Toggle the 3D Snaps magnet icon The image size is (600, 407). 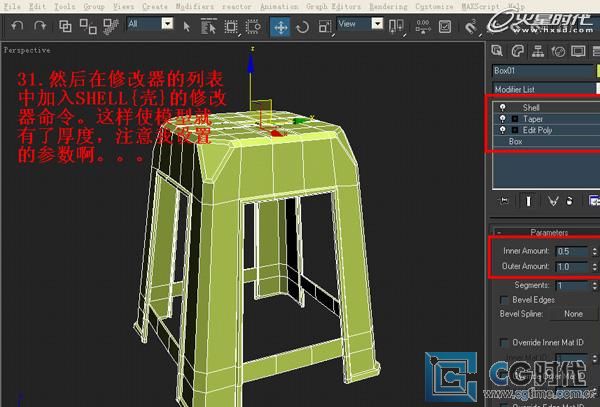pyautogui.click(x=470, y=27)
